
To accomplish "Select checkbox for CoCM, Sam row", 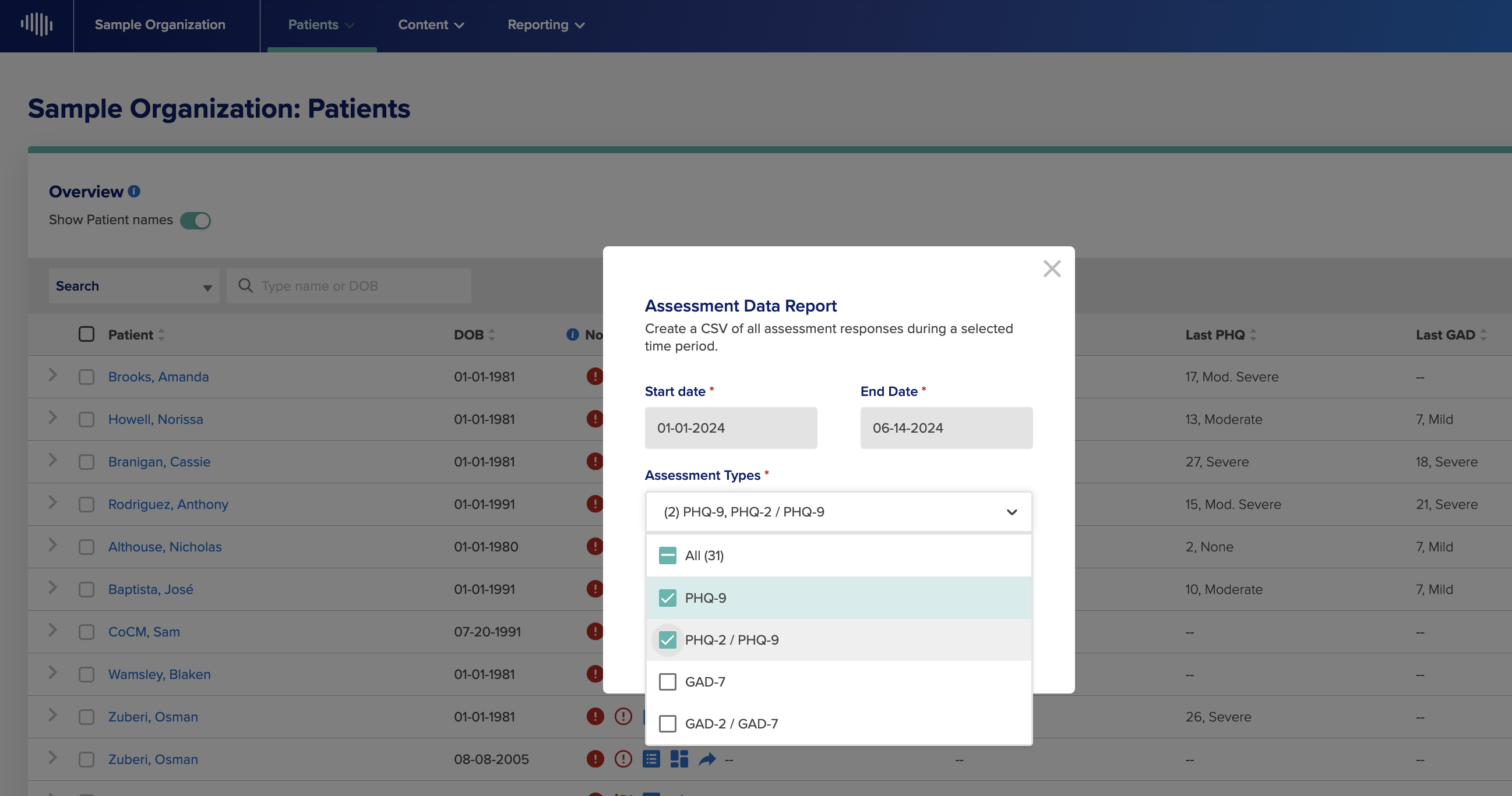I will (86, 632).
